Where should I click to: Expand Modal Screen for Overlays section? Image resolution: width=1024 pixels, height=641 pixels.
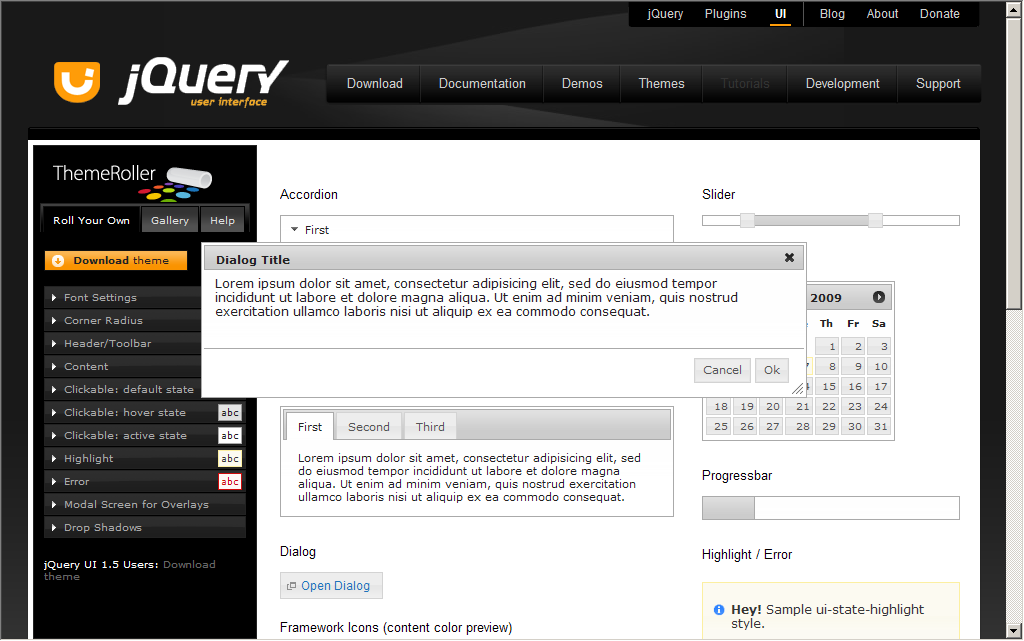[x=136, y=505]
